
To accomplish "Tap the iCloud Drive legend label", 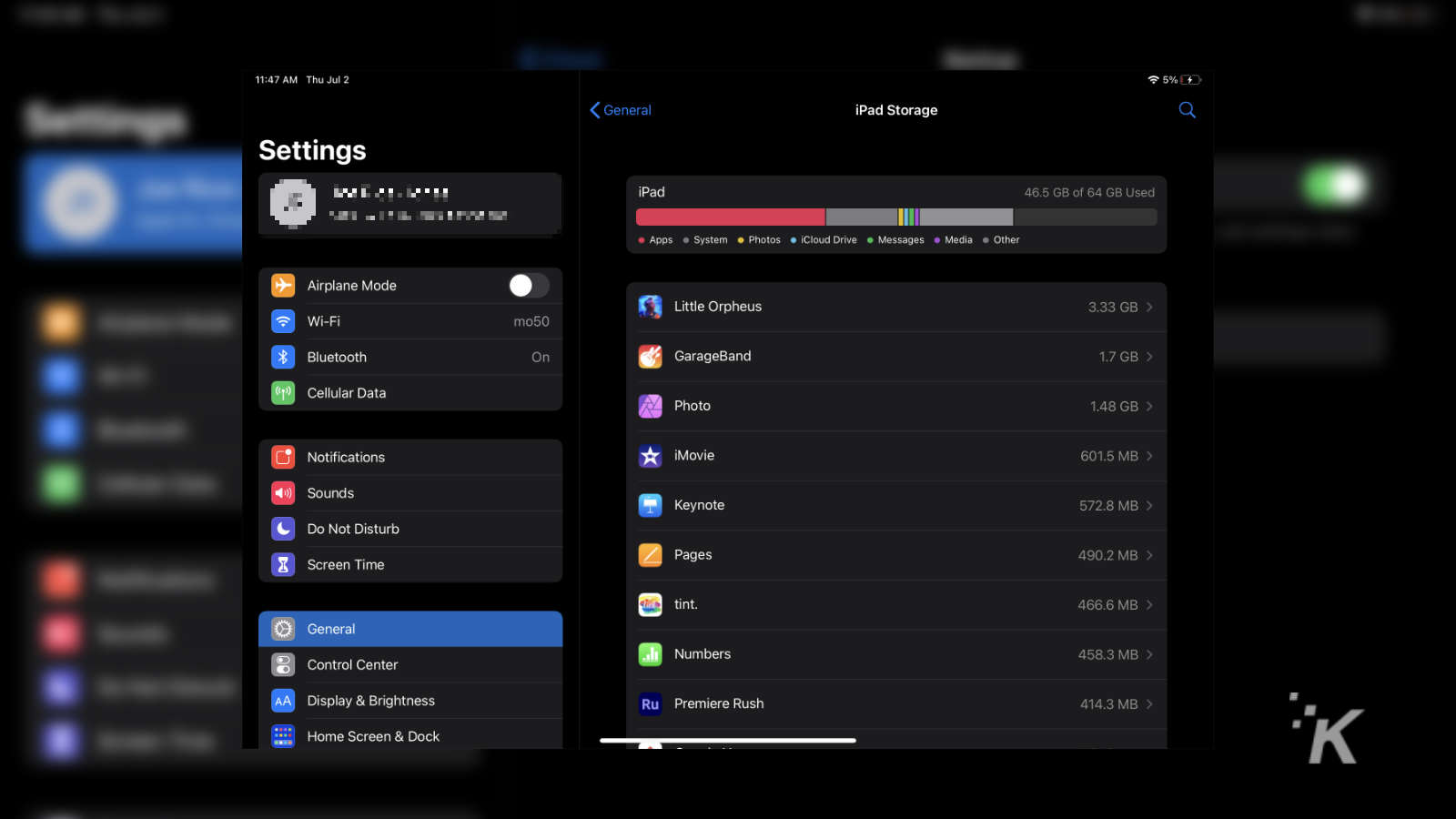I will click(x=829, y=240).
